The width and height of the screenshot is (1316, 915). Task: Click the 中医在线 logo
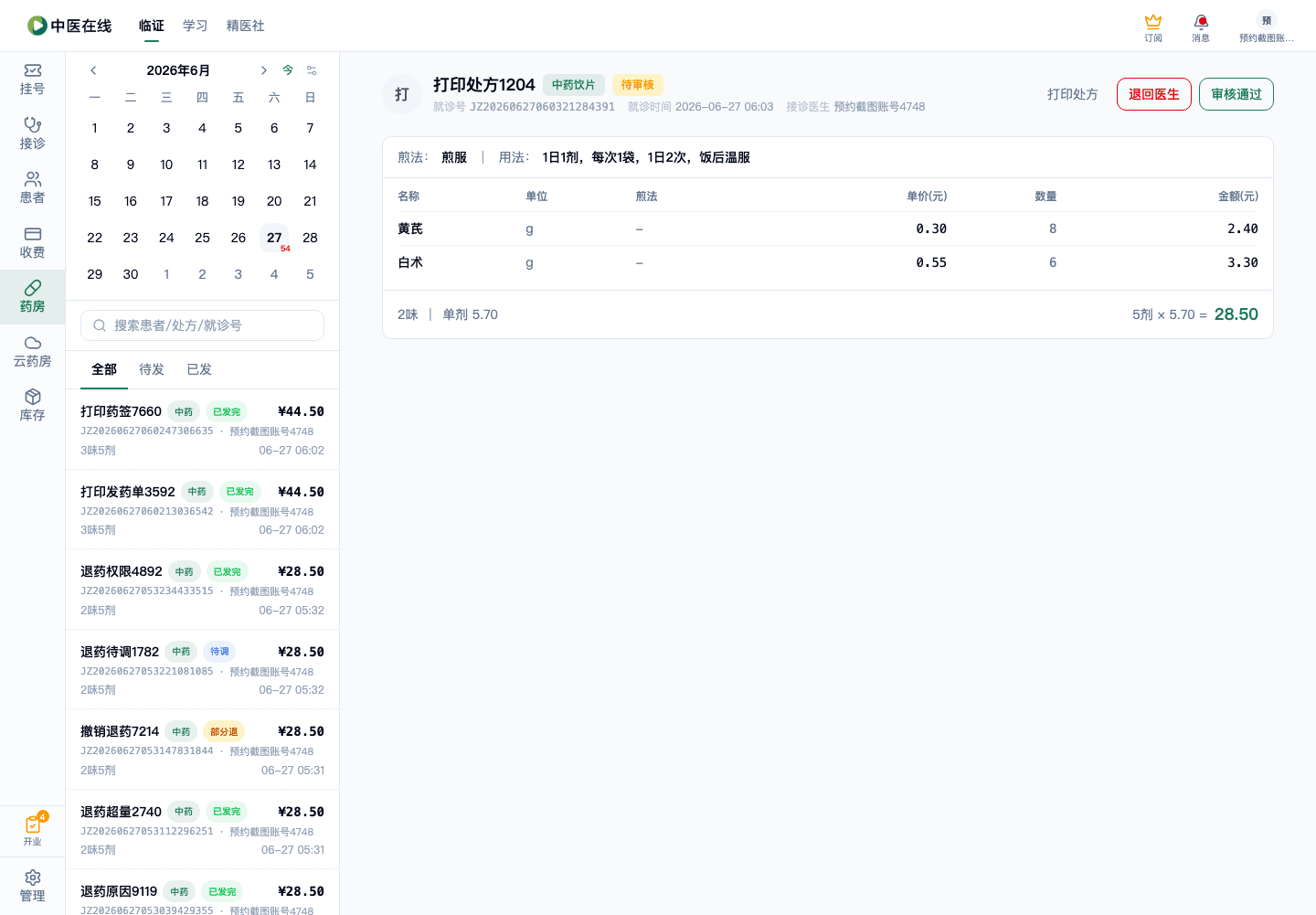pos(69,26)
